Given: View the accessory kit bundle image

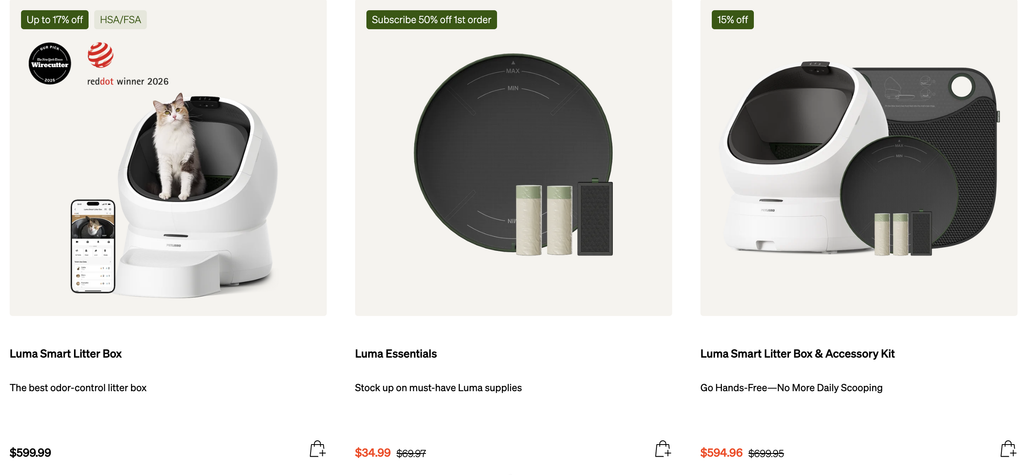Looking at the screenshot, I should coord(859,159).
